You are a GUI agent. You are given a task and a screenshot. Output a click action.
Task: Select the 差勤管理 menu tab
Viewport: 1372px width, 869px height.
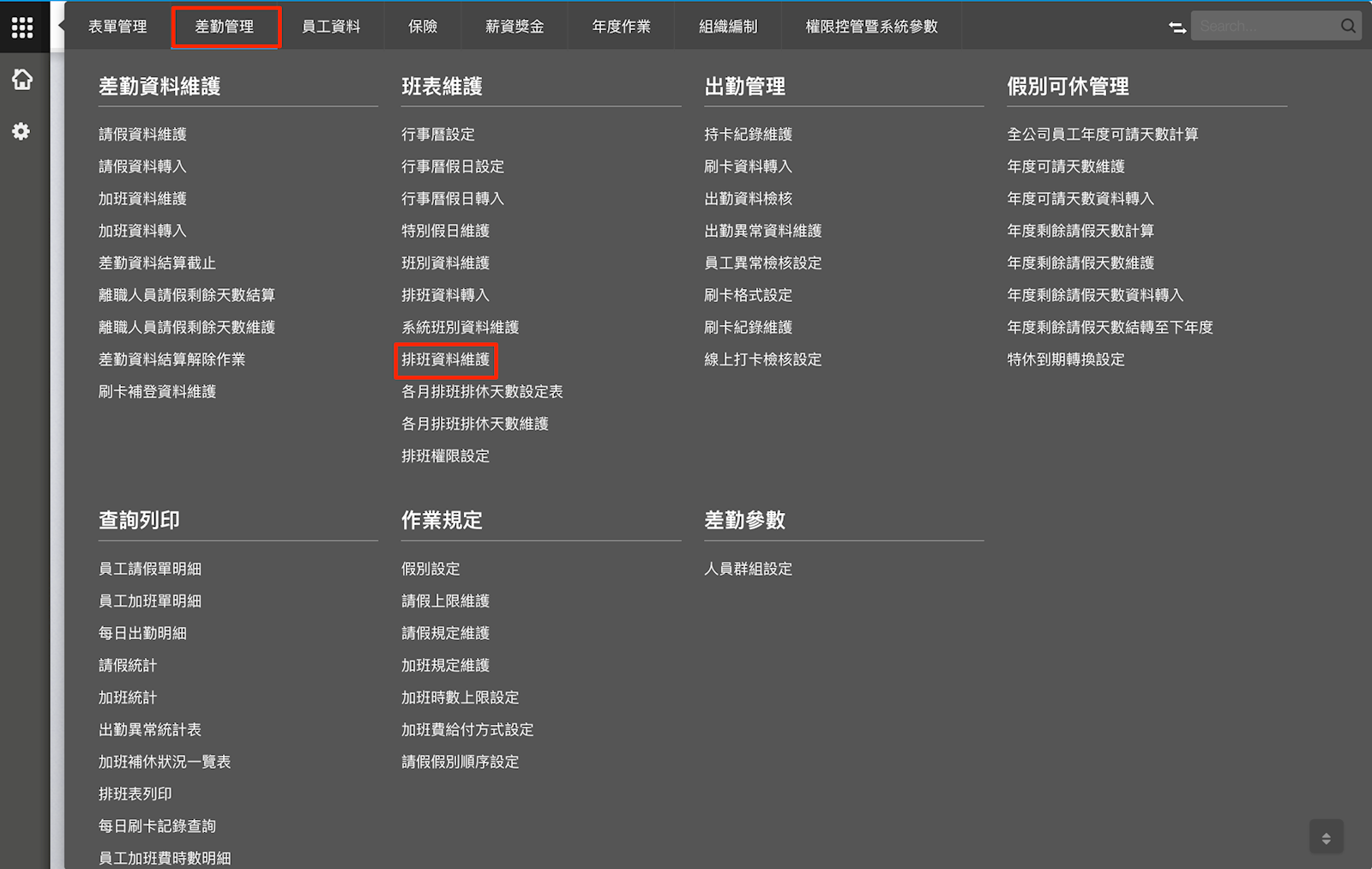click(x=225, y=27)
